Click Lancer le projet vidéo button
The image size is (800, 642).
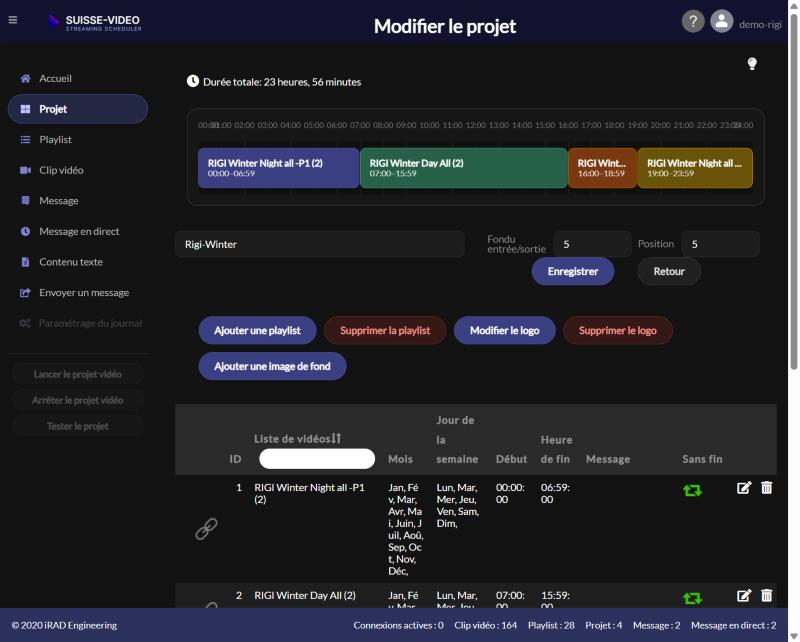[x=78, y=375]
